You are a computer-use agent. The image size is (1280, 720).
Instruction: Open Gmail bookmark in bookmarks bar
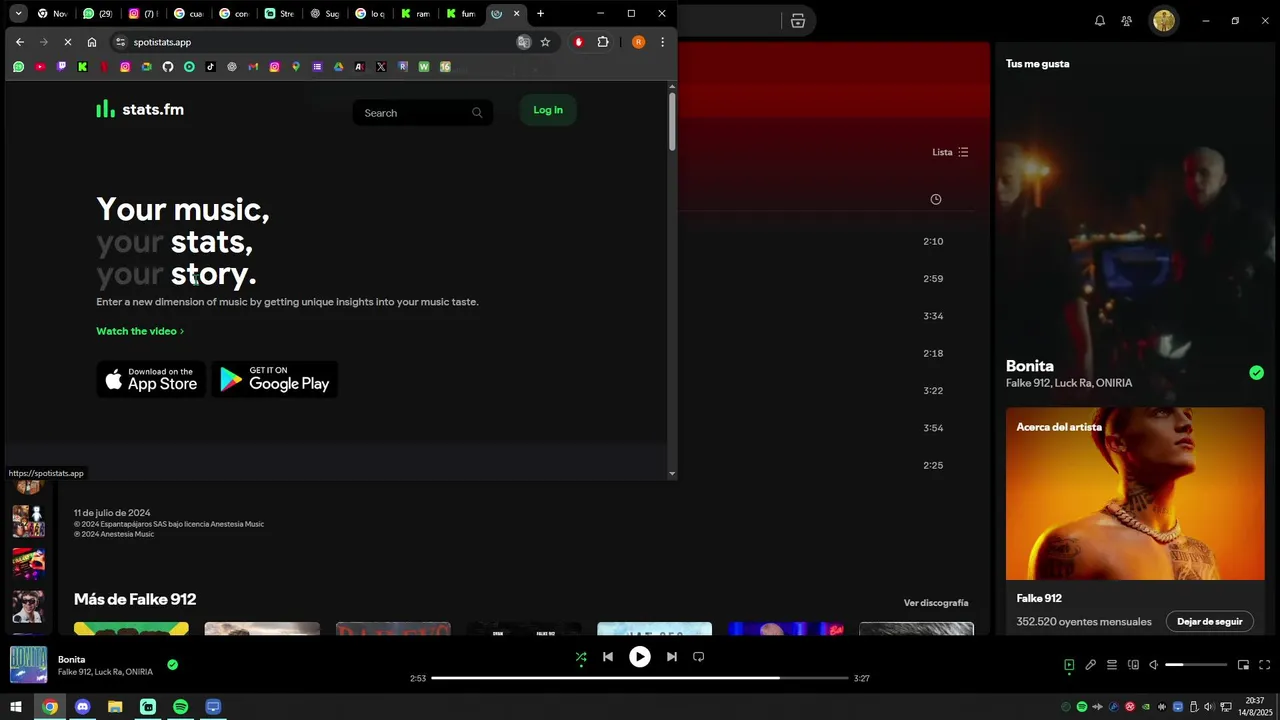(253, 67)
